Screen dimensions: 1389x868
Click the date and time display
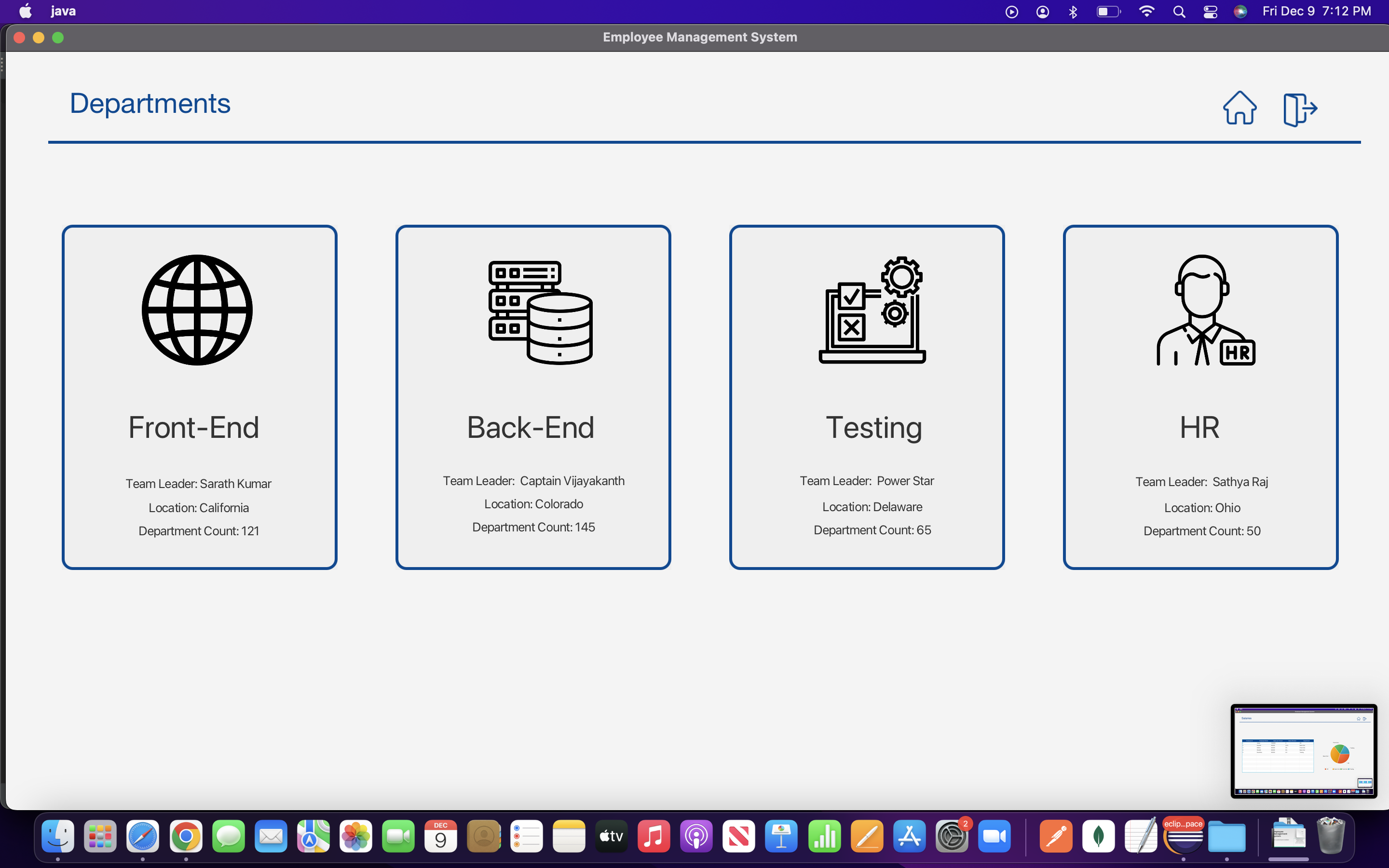coord(1317,12)
